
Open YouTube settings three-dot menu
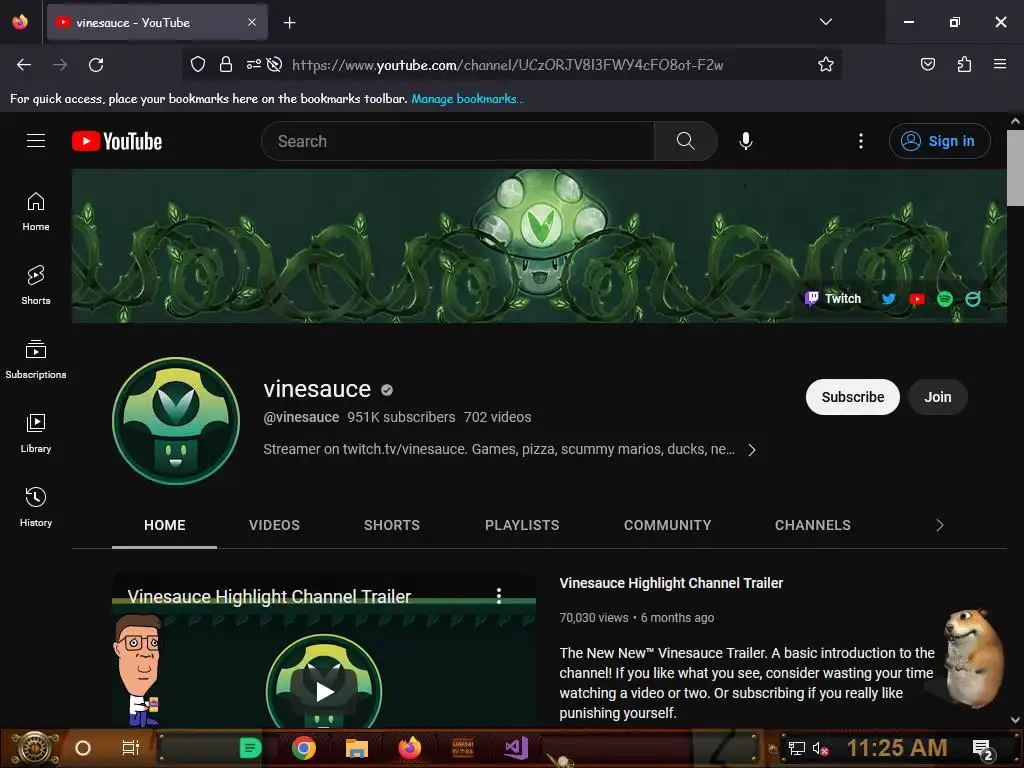pos(861,141)
